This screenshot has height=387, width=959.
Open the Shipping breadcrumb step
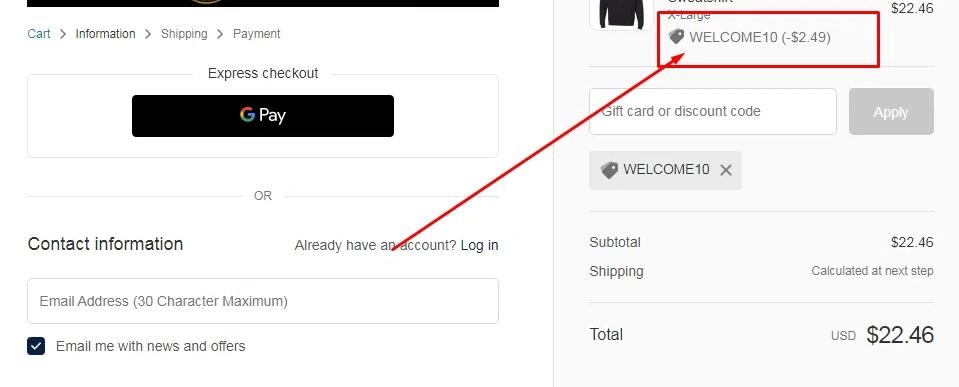pyautogui.click(x=184, y=34)
